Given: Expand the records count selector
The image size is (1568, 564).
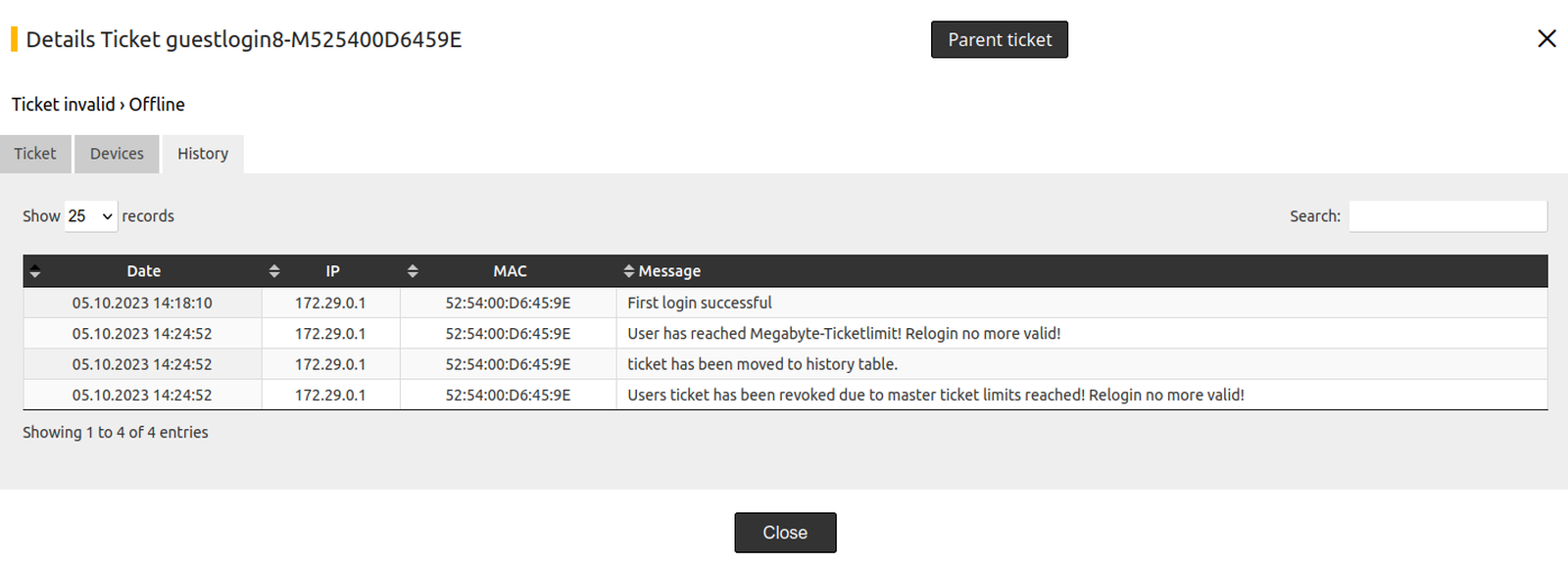Looking at the screenshot, I should point(90,215).
